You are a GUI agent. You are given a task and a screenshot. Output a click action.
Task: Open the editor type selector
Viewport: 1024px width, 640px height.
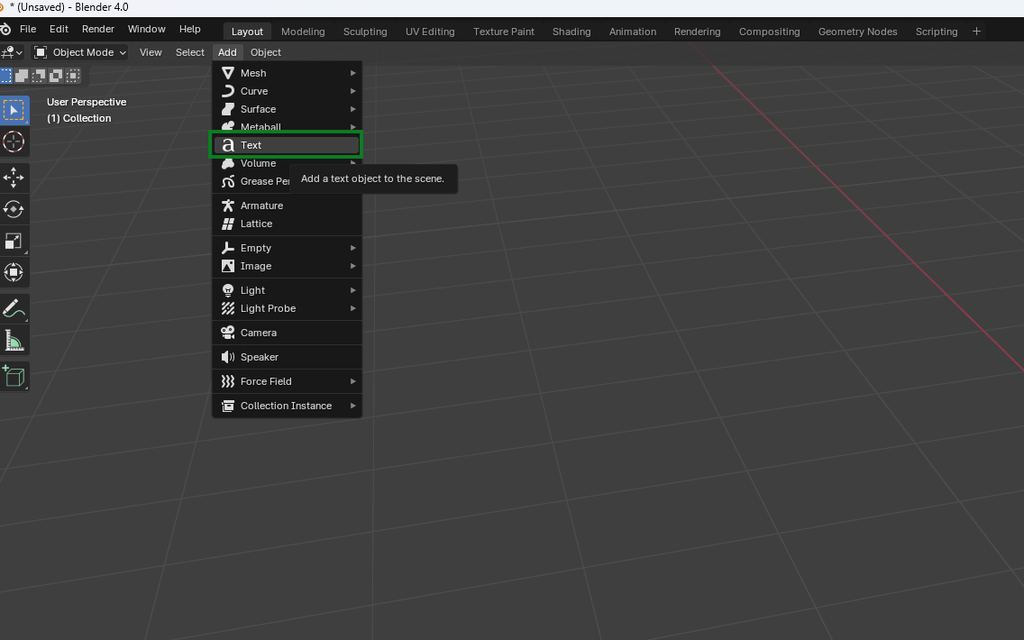click(10, 52)
